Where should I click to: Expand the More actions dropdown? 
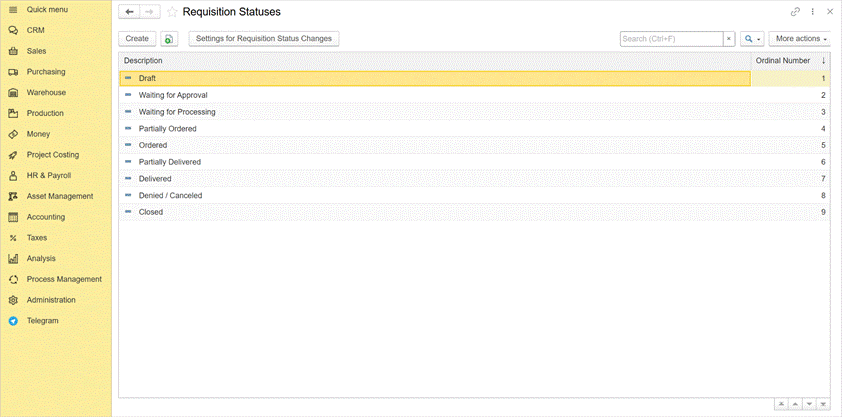(x=800, y=39)
